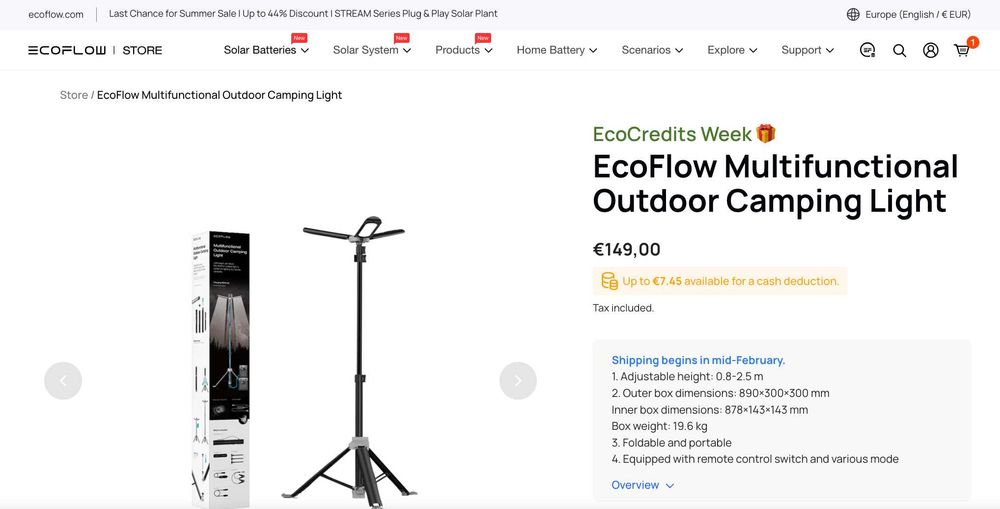The height and width of the screenshot is (509, 1000).
Task: Click the chat support icon
Action: (x=867, y=50)
